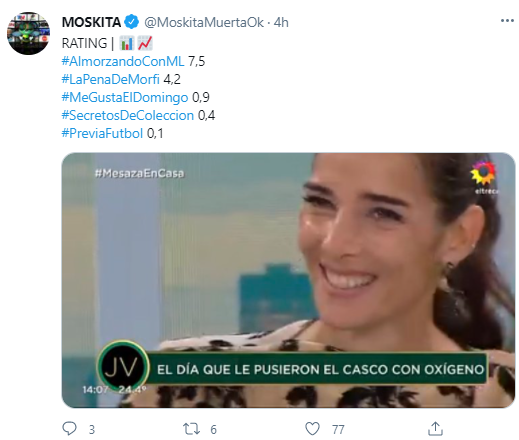This screenshot has width=519, height=440.
Task: Retweet this post via the arrows icon
Action: tap(191, 429)
